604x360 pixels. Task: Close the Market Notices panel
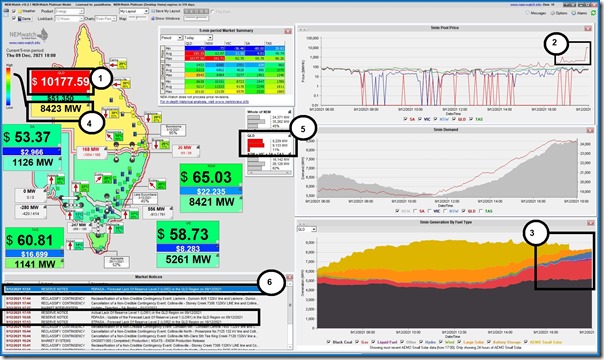click(289, 277)
